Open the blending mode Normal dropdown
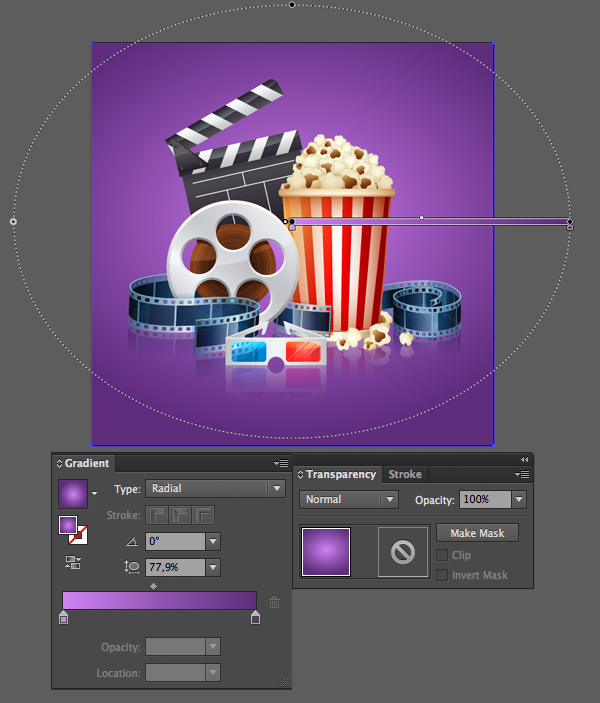600x703 pixels. click(348, 499)
